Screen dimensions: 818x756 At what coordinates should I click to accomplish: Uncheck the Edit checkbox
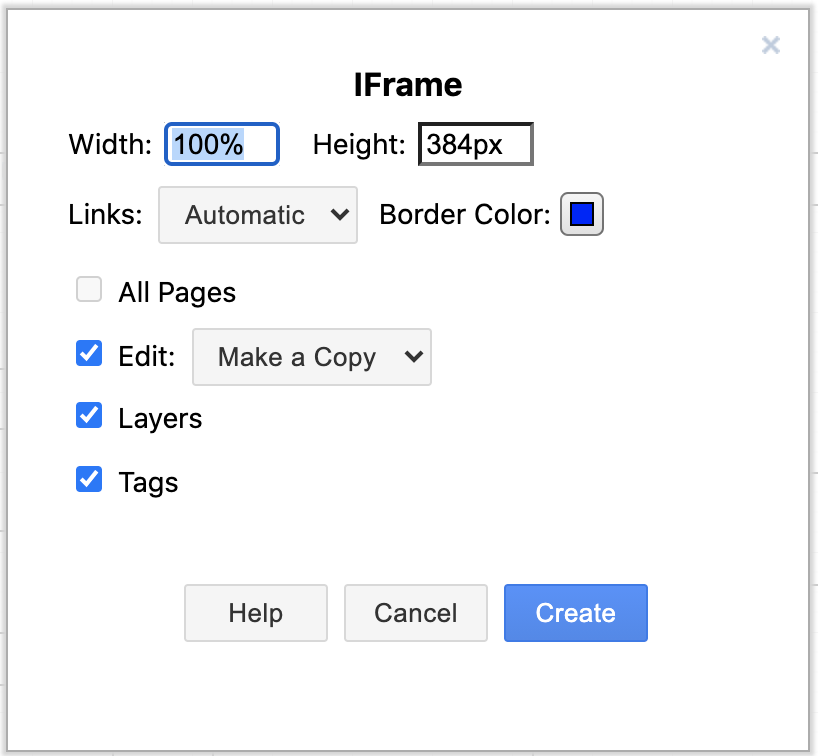(x=89, y=354)
